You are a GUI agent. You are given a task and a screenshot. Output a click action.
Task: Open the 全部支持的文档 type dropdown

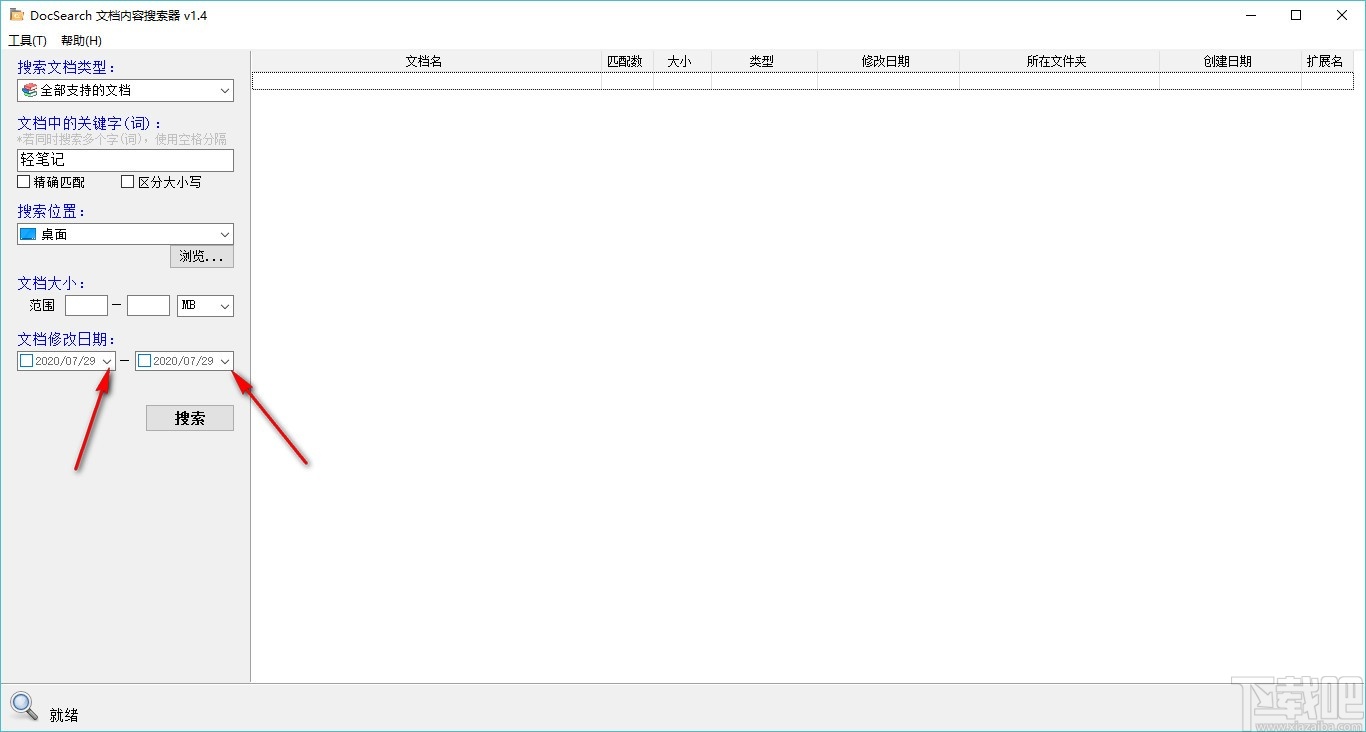point(224,90)
